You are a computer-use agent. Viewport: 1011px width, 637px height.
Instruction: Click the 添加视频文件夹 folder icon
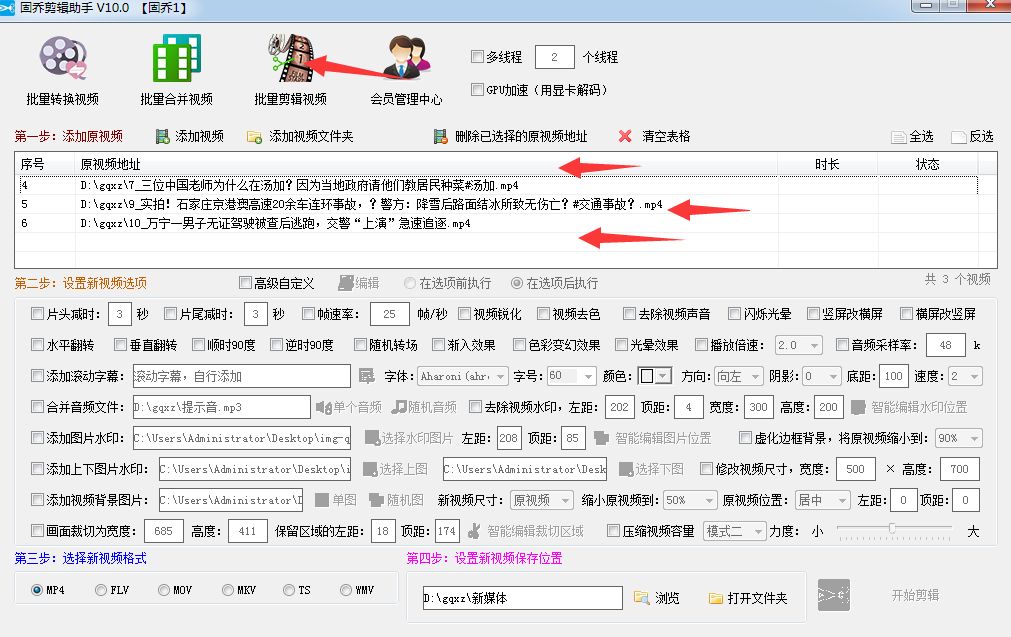tap(255, 137)
